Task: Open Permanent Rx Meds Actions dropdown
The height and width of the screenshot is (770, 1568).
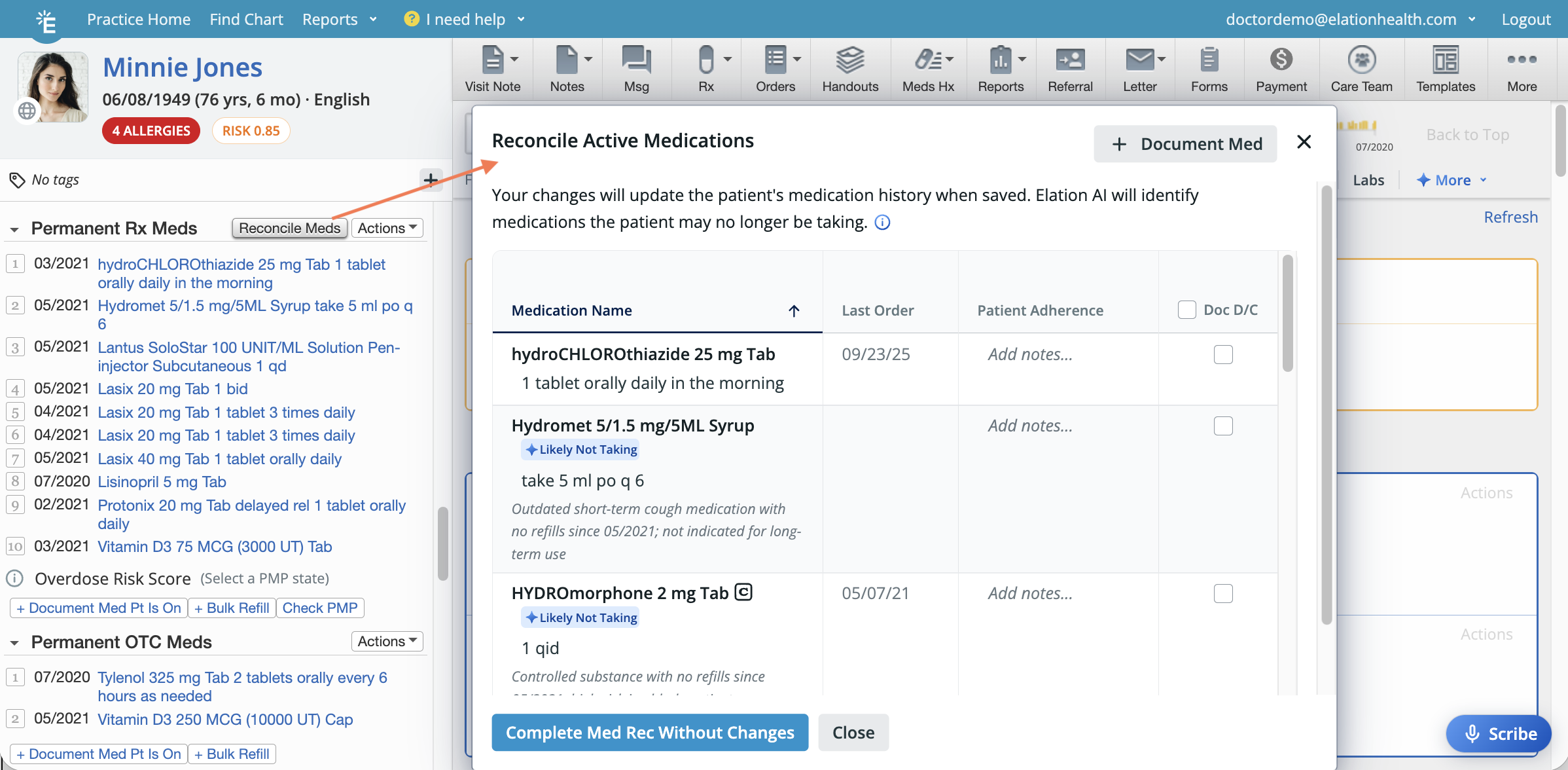Action: pos(387,228)
